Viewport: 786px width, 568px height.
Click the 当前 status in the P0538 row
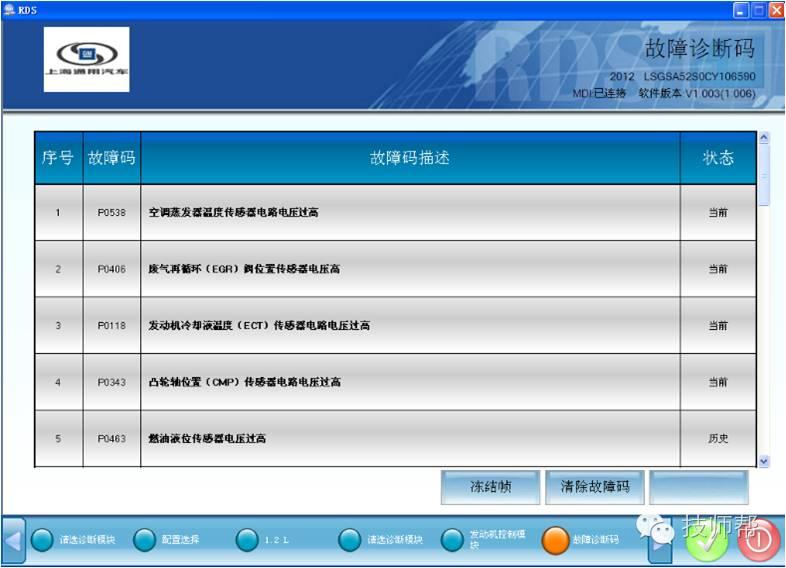point(718,213)
